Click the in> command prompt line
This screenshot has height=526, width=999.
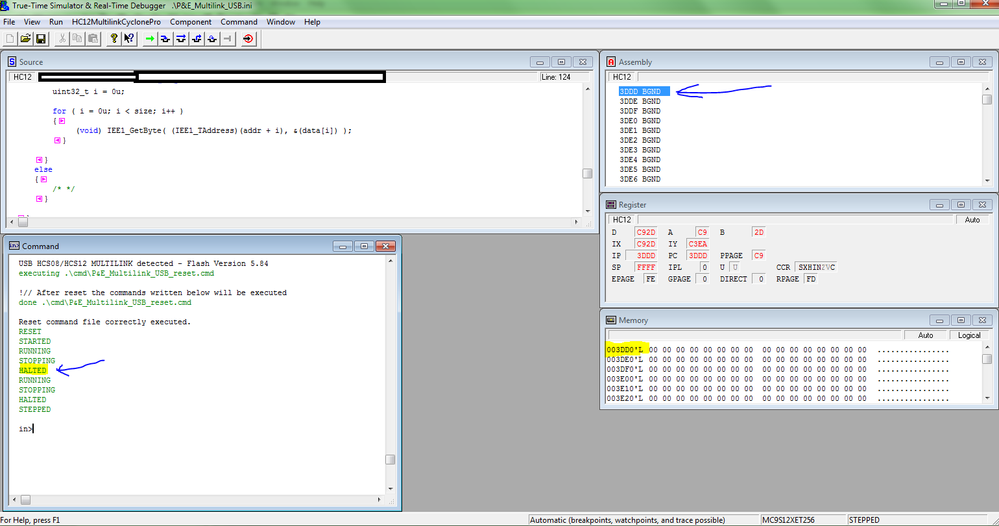(25, 429)
